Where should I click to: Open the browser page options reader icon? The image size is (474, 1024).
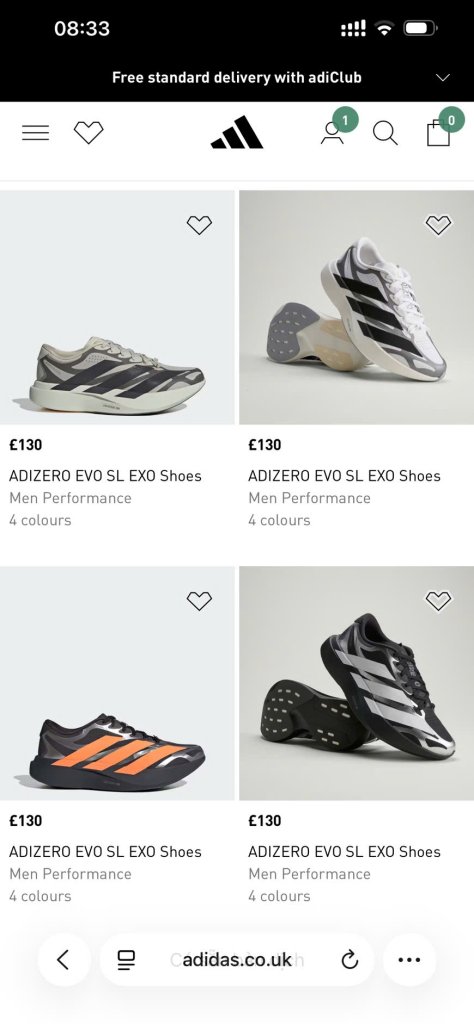coord(126,959)
